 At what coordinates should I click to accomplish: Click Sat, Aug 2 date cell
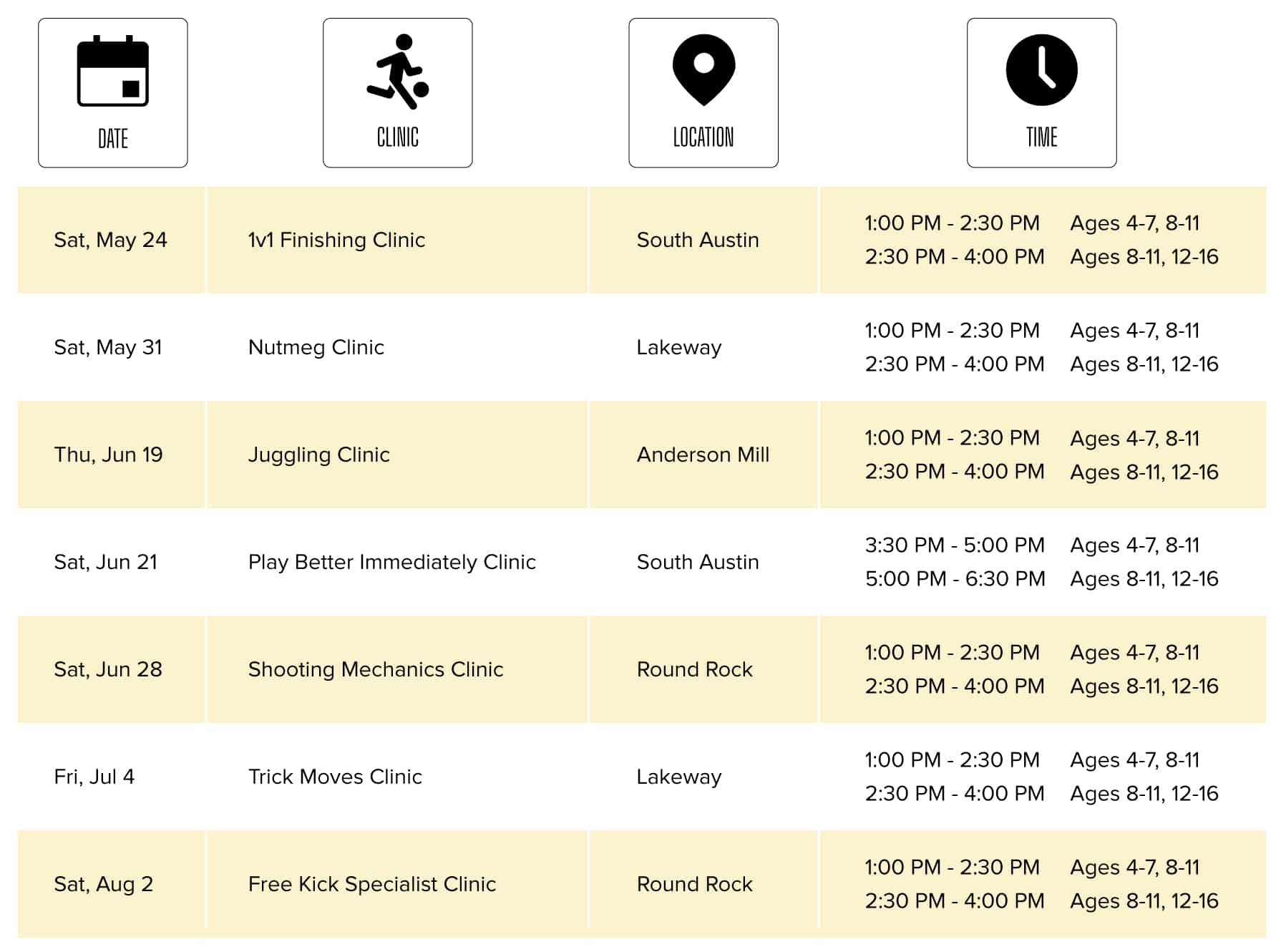coord(103,884)
